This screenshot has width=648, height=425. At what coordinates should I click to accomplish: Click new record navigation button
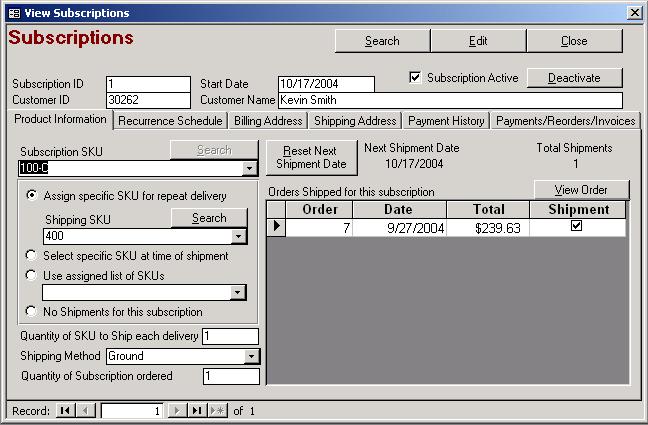click(x=217, y=411)
